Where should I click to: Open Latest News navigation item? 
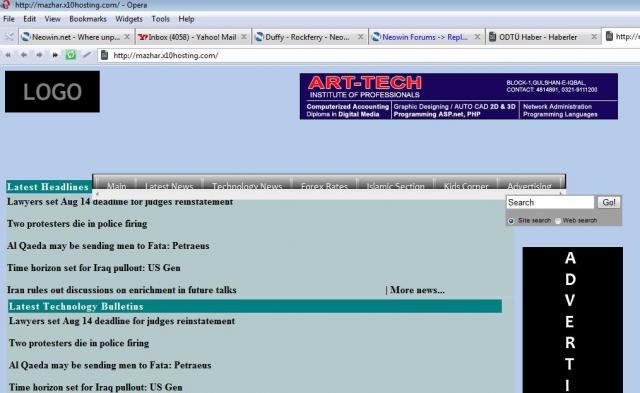coord(169,186)
